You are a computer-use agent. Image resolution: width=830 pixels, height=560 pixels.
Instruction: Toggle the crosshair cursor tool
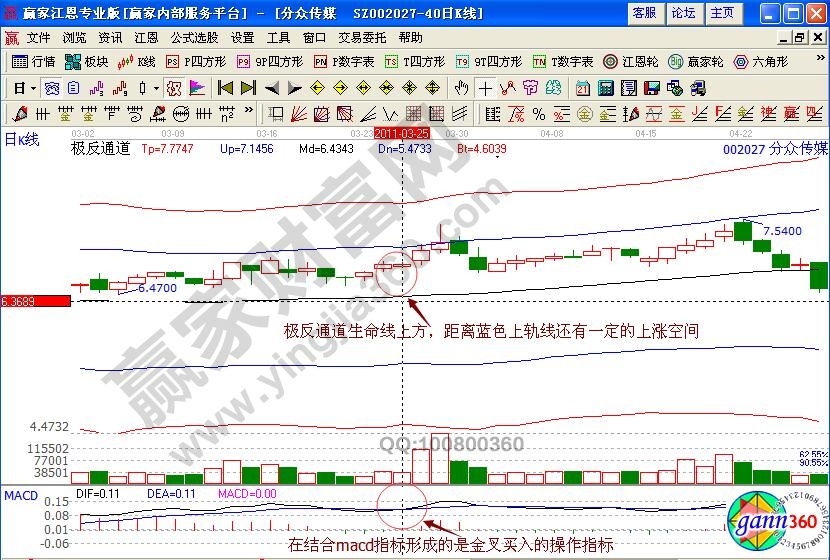coord(485,88)
